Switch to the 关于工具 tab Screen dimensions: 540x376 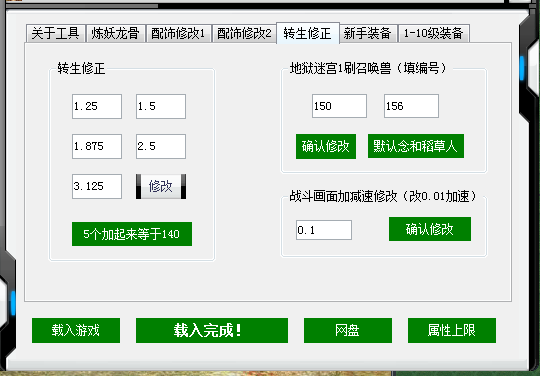56,33
